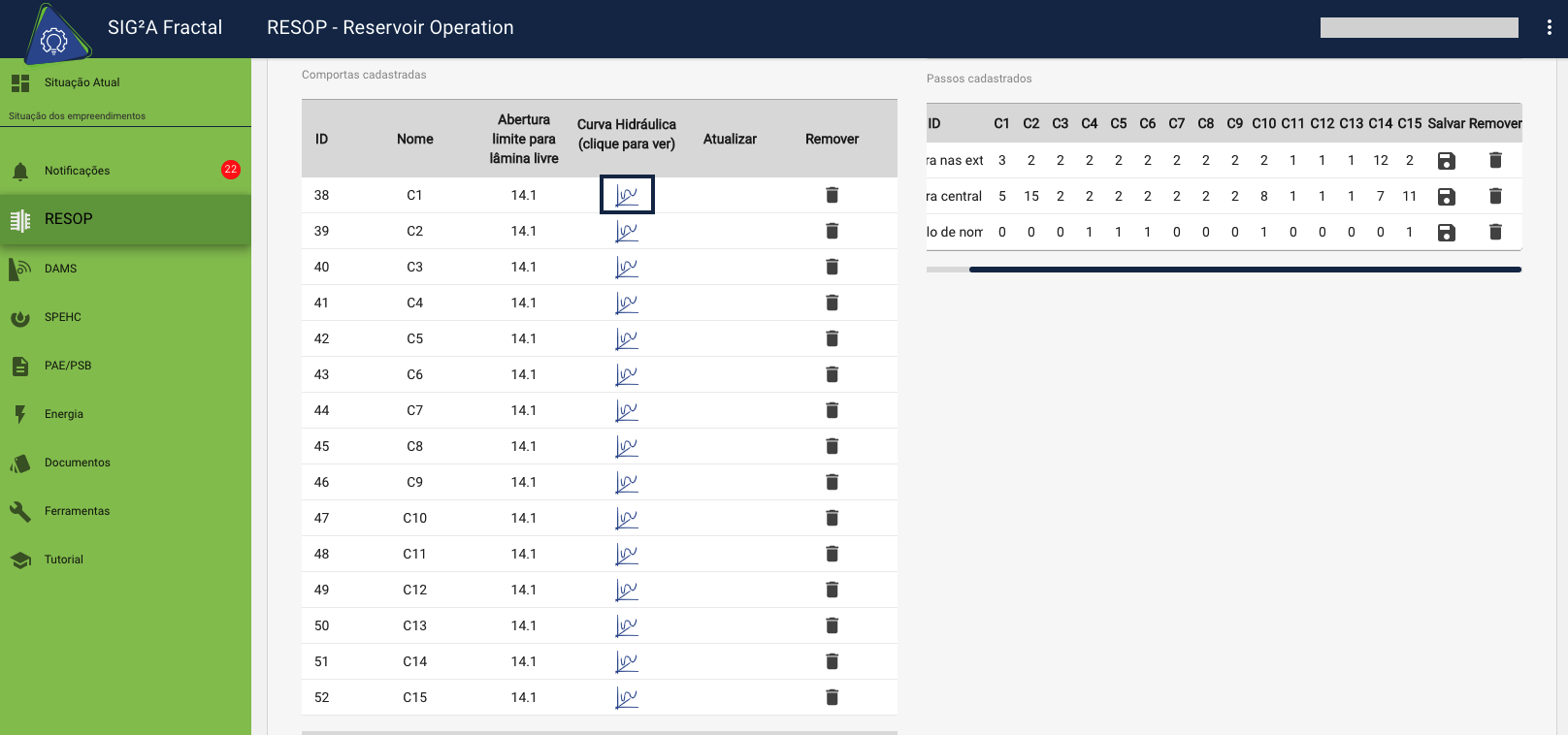Image resolution: width=1568 pixels, height=735 pixels.
Task: Navigate to Energia section
Action: (x=63, y=414)
